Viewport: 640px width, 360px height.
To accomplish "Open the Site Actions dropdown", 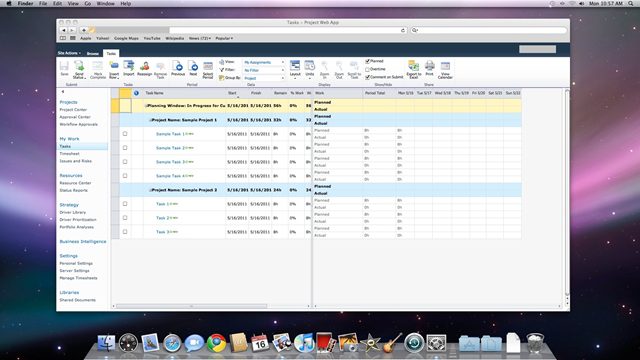I will (69, 53).
